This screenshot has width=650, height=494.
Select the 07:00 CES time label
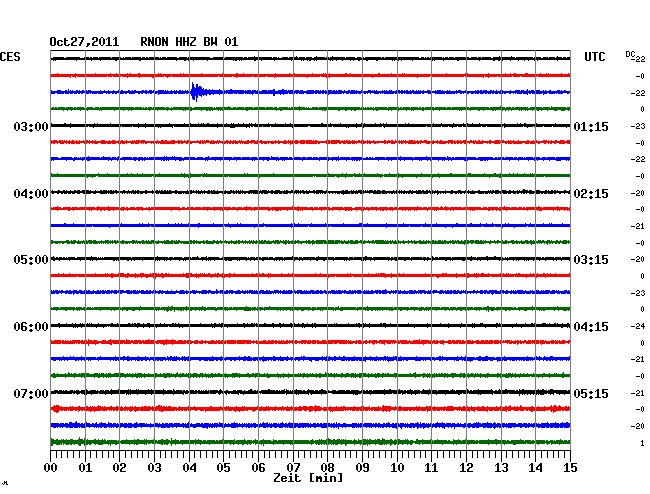pos(31,393)
